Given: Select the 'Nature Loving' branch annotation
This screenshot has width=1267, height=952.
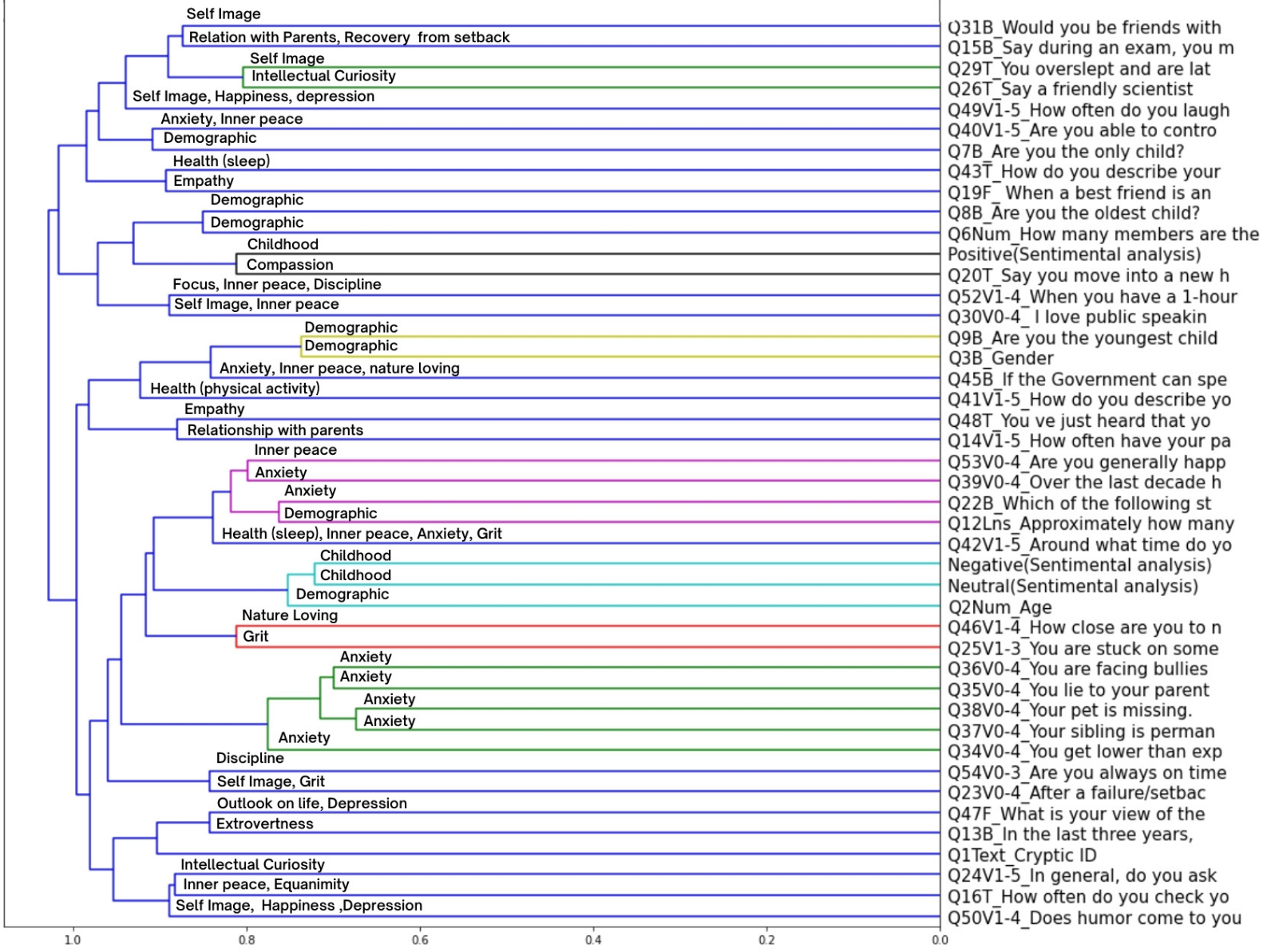Looking at the screenshot, I should (290, 615).
